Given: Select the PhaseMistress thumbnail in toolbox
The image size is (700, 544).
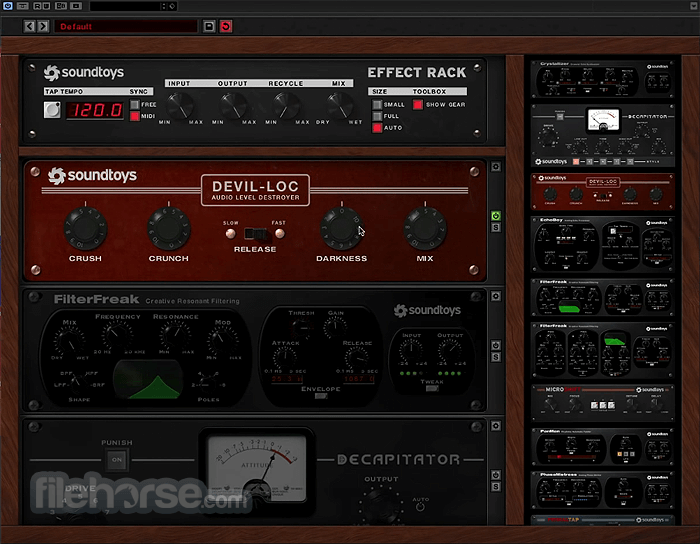Looking at the screenshot, I should point(603,490).
